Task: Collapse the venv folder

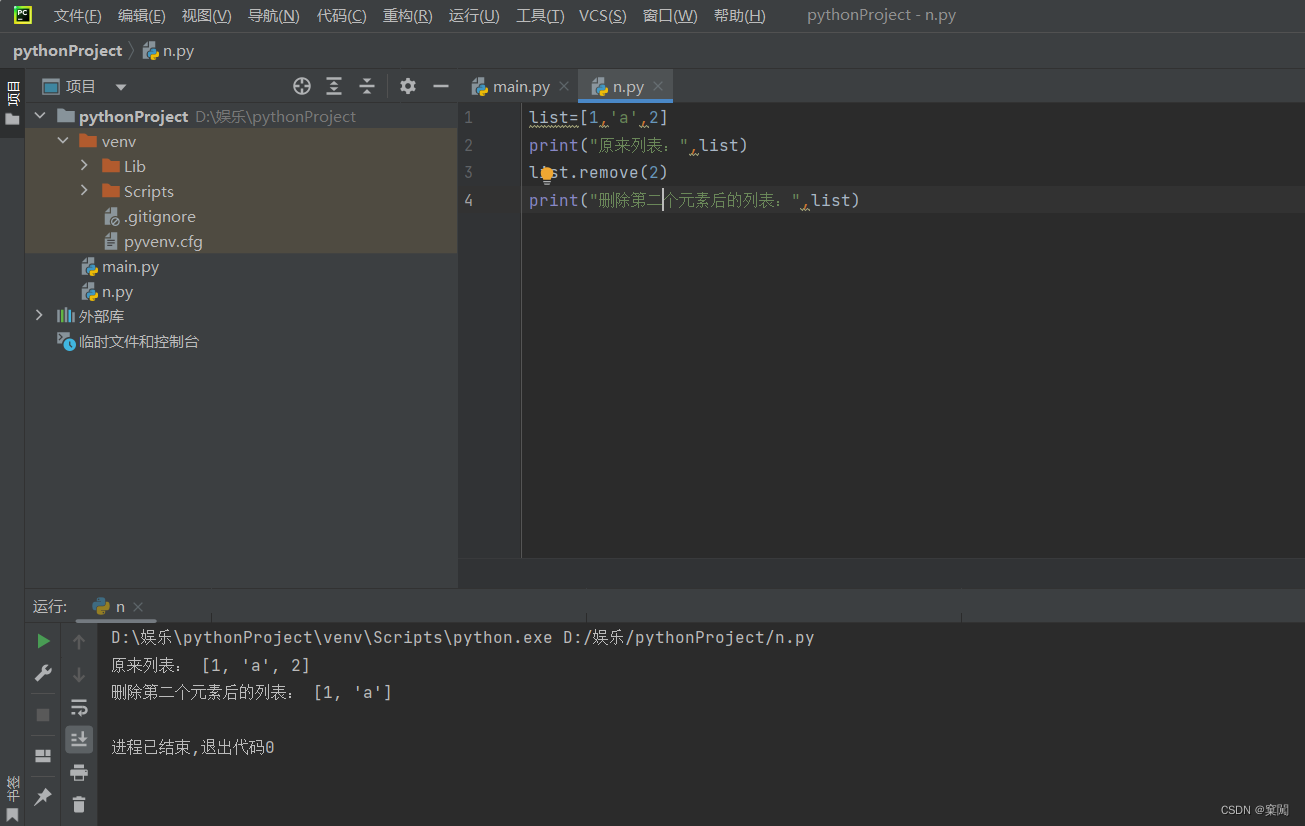Action: point(63,141)
